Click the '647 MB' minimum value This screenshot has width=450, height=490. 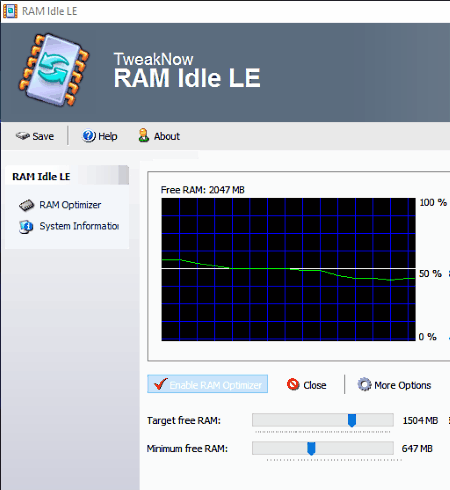(417, 449)
